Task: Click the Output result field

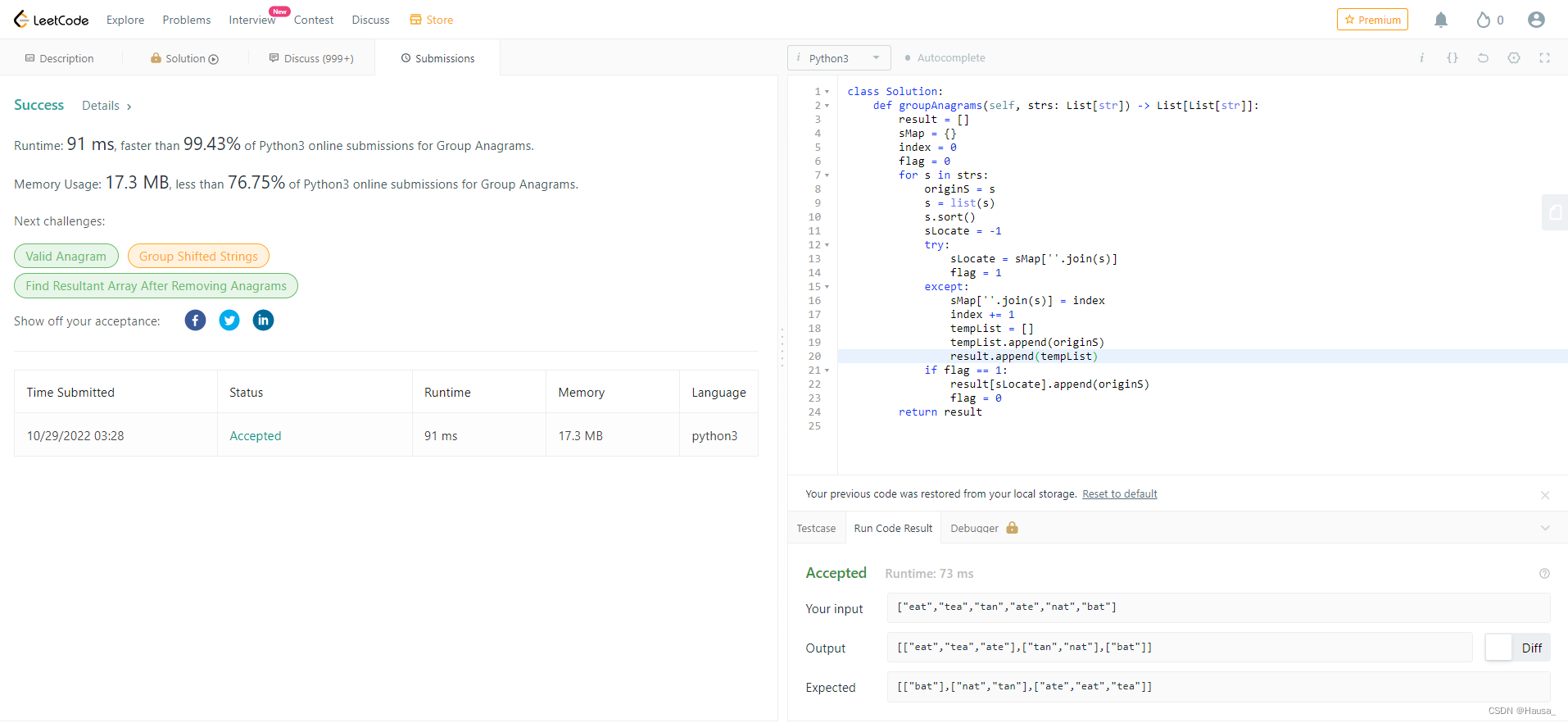Action: pyautogui.click(x=1180, y=648)
